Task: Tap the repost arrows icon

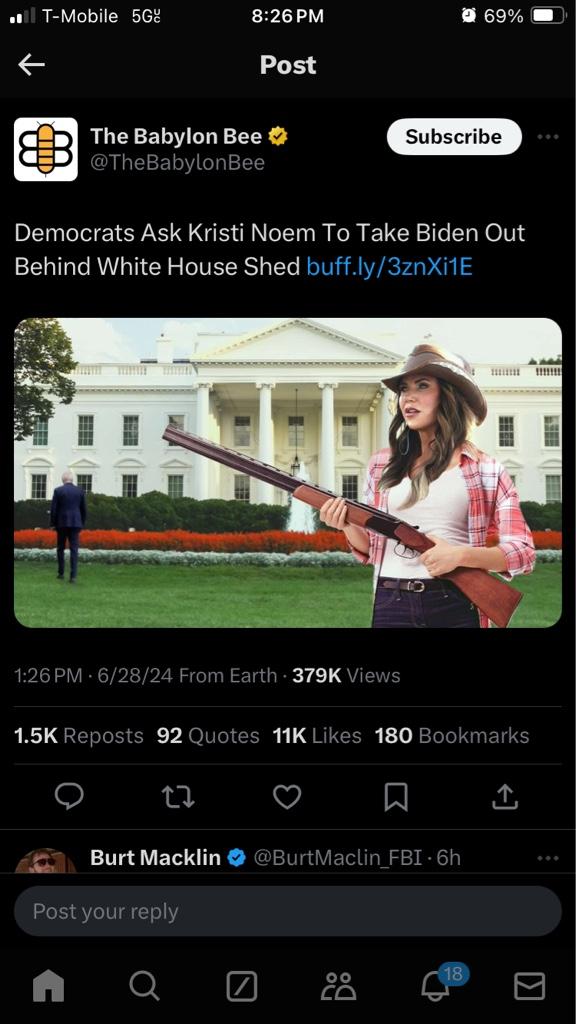Action: coord(178,797)
